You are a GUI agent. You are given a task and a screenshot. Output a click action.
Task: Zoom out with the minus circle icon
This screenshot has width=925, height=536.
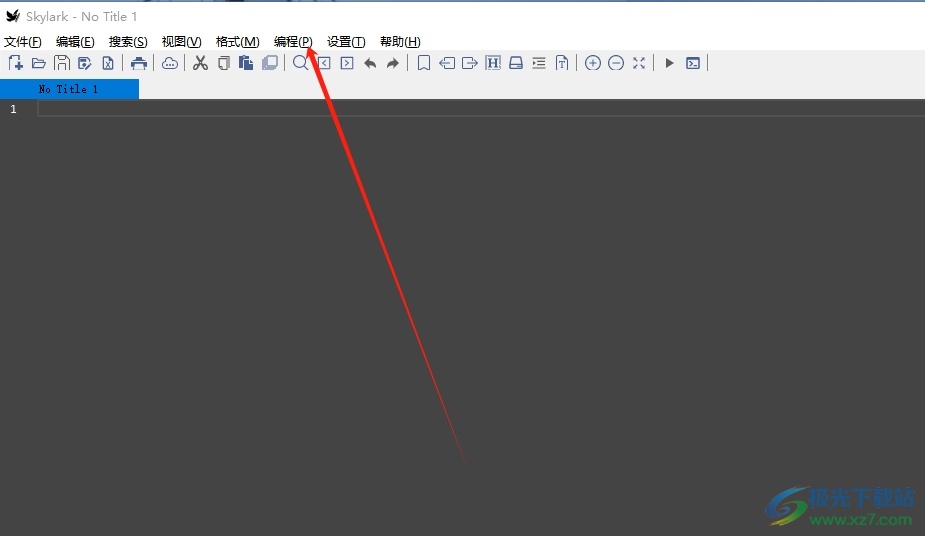pyautogui.click(x=616, y=63)
